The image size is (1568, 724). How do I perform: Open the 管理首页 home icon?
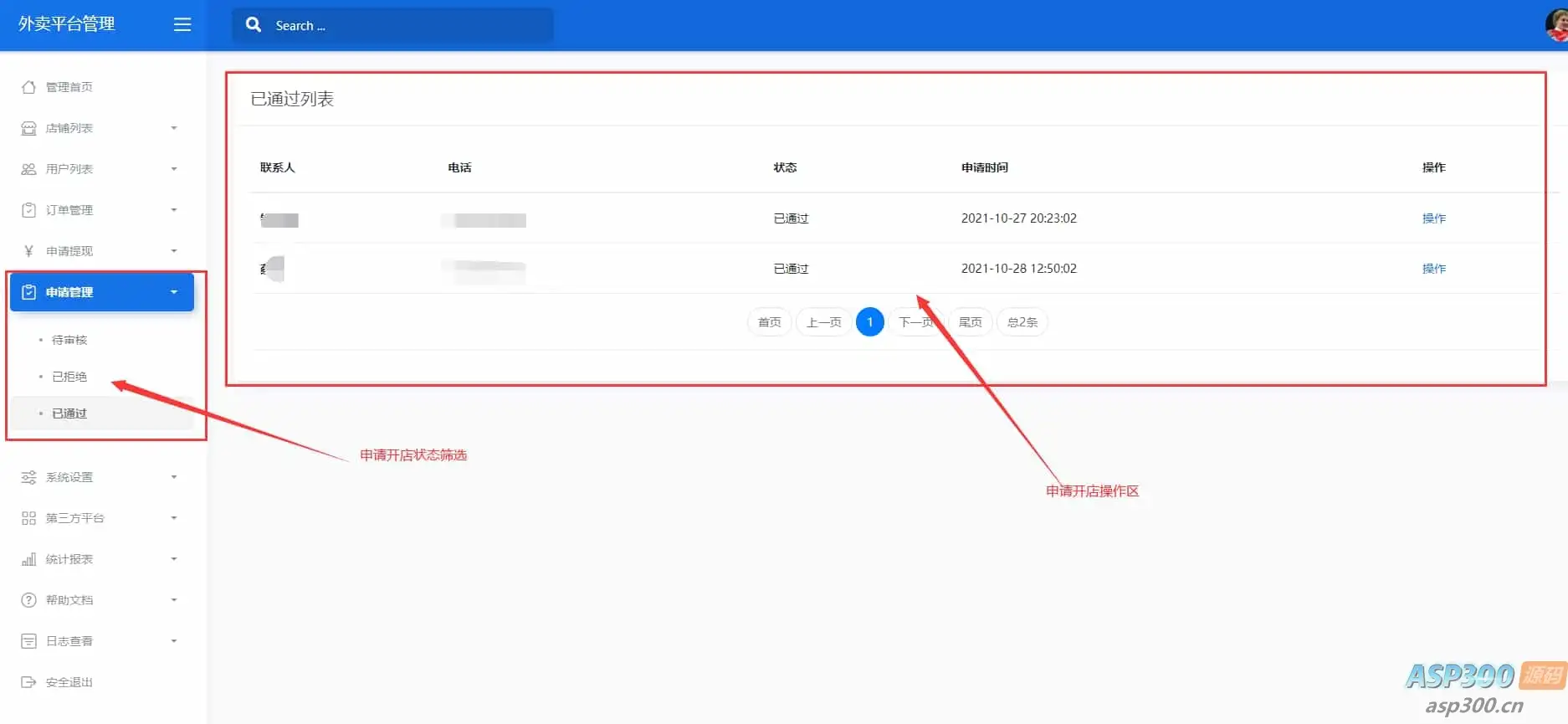point(28,87)
